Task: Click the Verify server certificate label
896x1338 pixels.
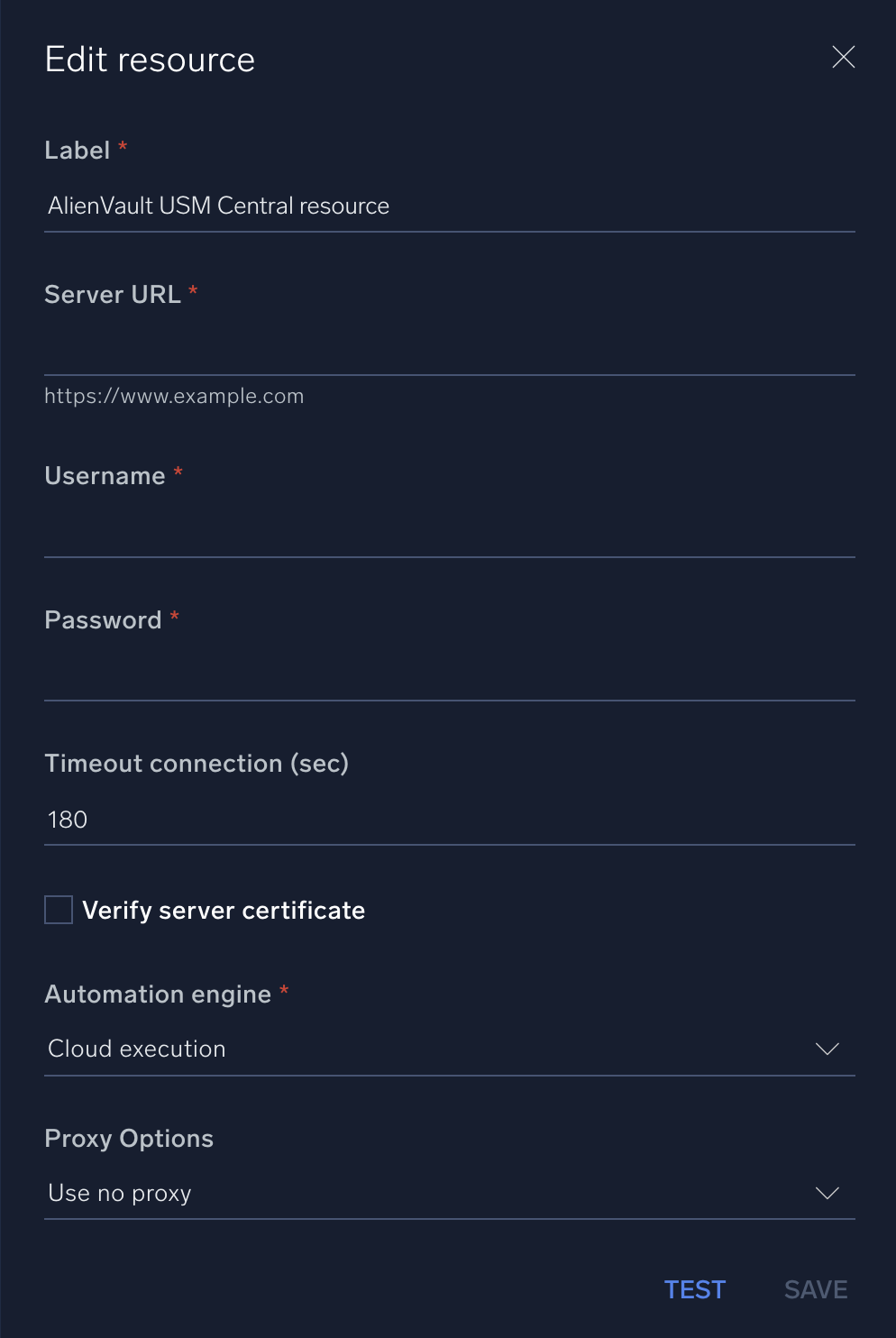Action: pos(224,910)
